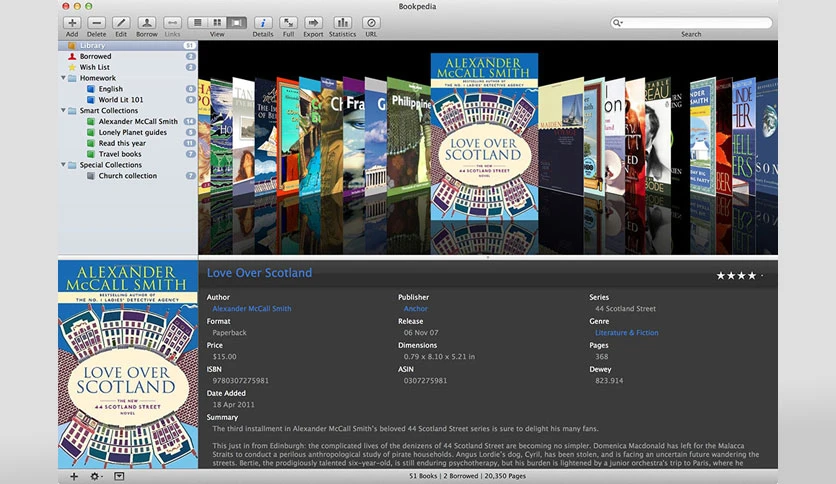The image size is (836, 484).
Task: Select the Church collection
Action: 127,176
